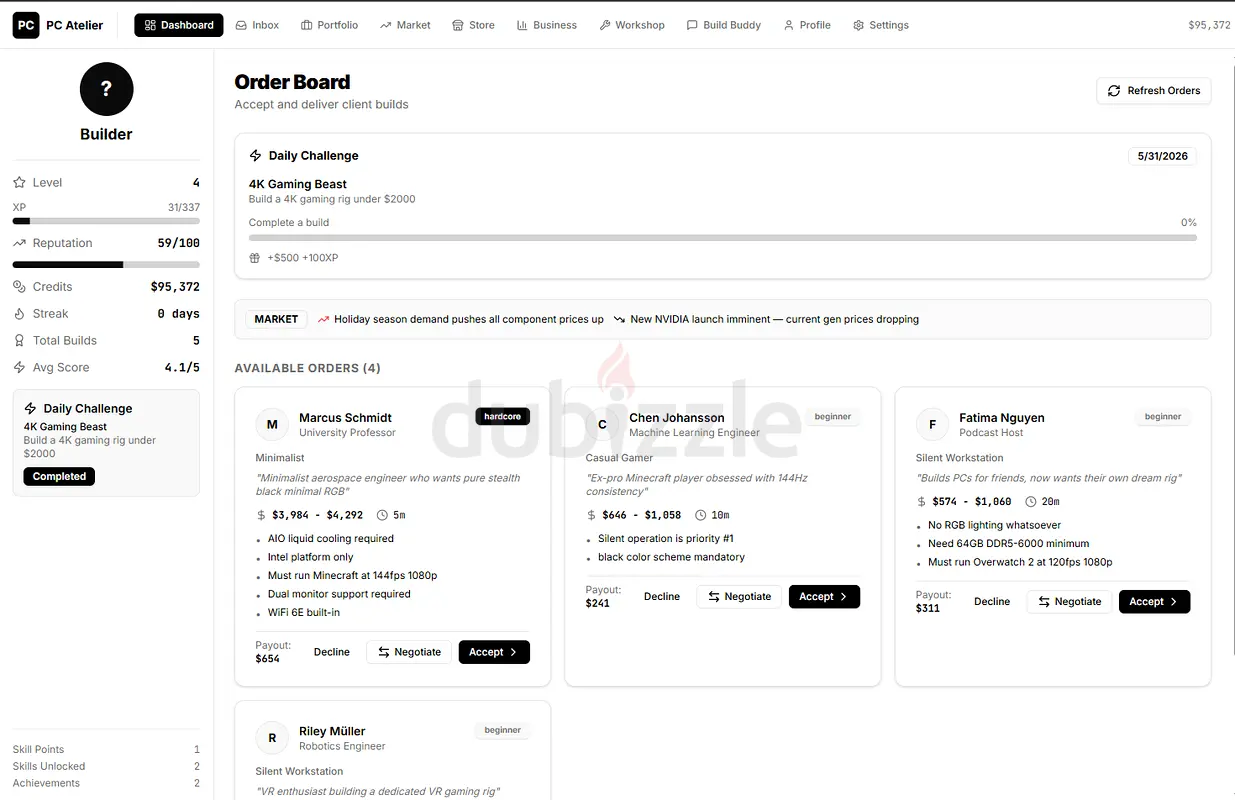Click Marcus Schmidt's M avatar
Image resolution: width=1235 pixels, height=800 pixels.
pyautogui.click(x=272, y=425)
